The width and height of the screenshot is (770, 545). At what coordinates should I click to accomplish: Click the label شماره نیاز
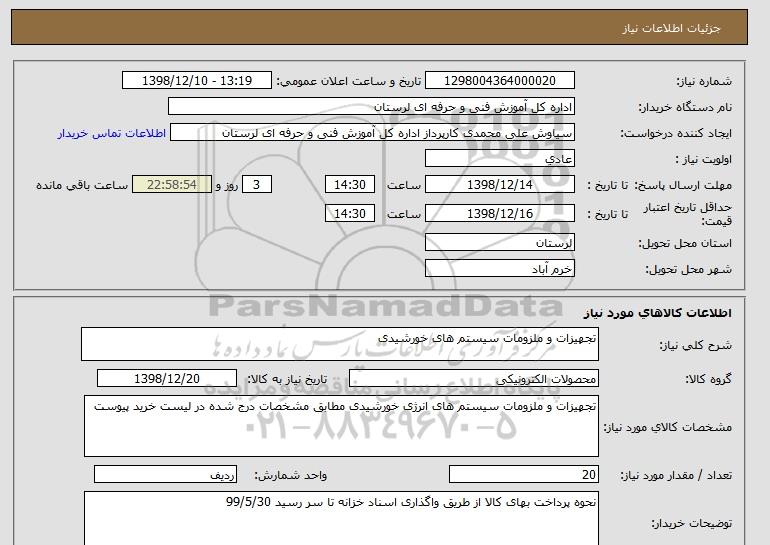[x=704, y=81]
